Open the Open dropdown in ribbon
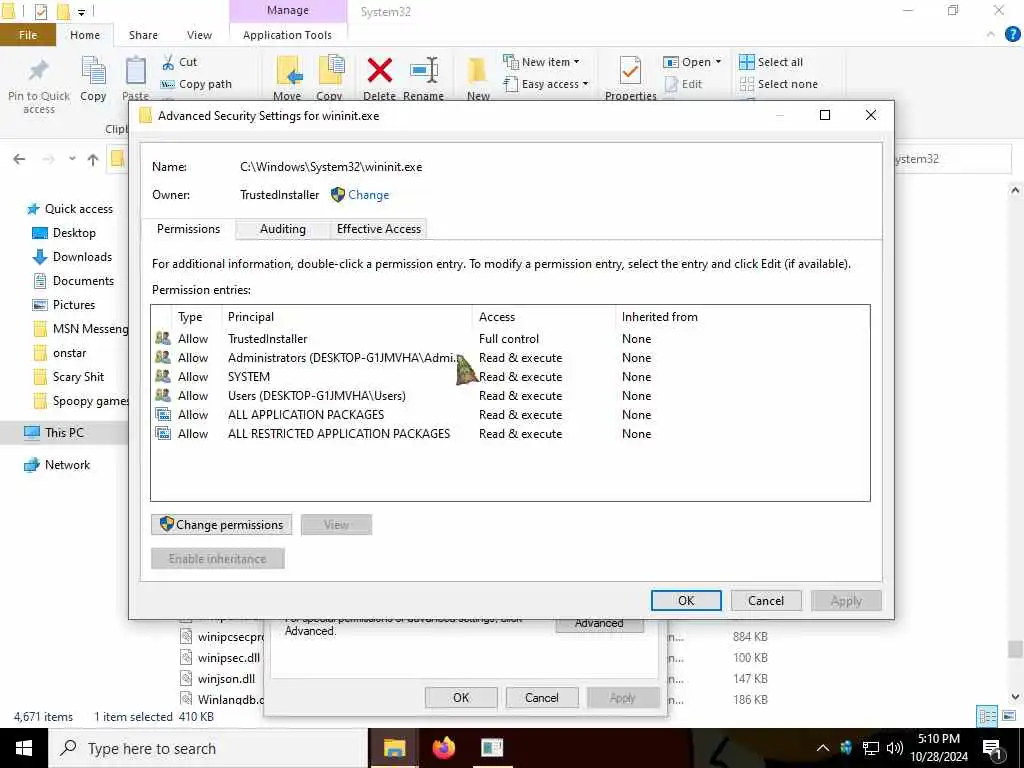The height and width of the screenshot is (768, 1024). tap(692, 62)
